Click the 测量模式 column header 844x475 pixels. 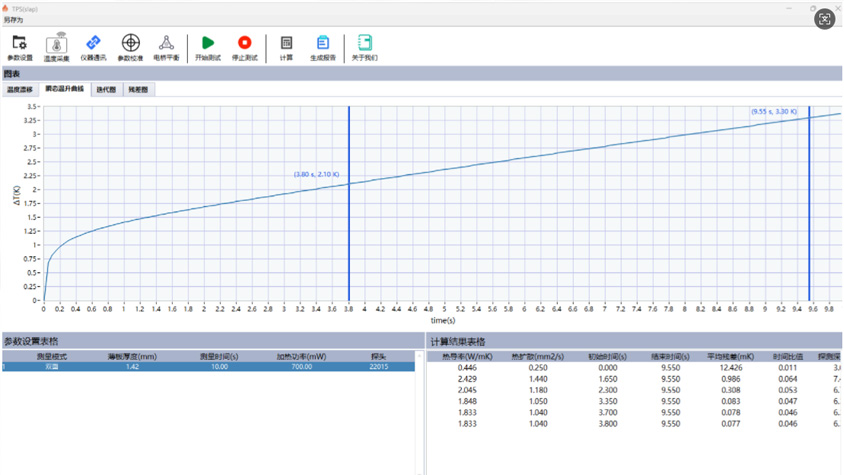[x=52, y=357]
